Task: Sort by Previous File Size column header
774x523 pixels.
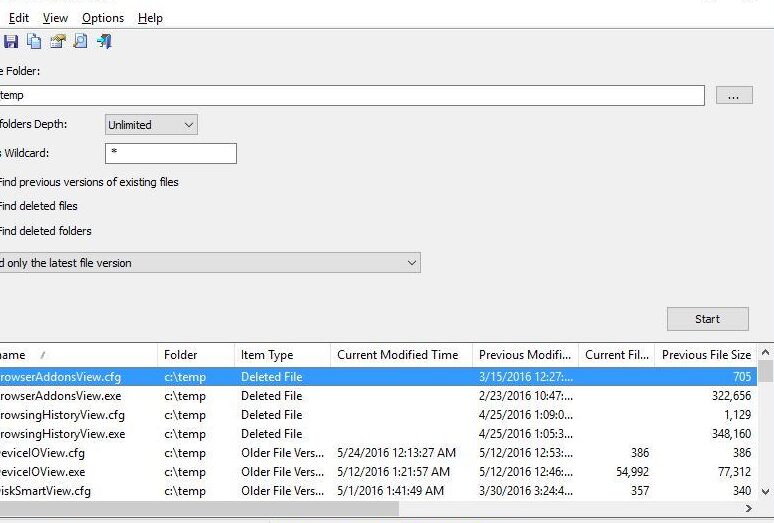Action: point(706,355)
